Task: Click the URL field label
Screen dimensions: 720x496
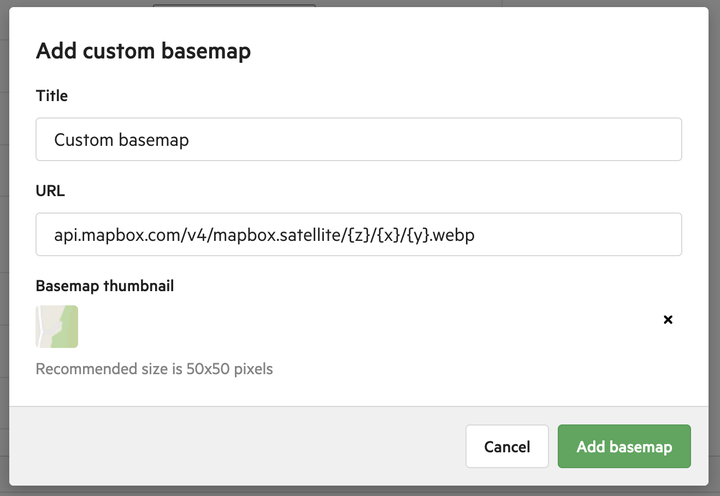Action: point(50,191)
